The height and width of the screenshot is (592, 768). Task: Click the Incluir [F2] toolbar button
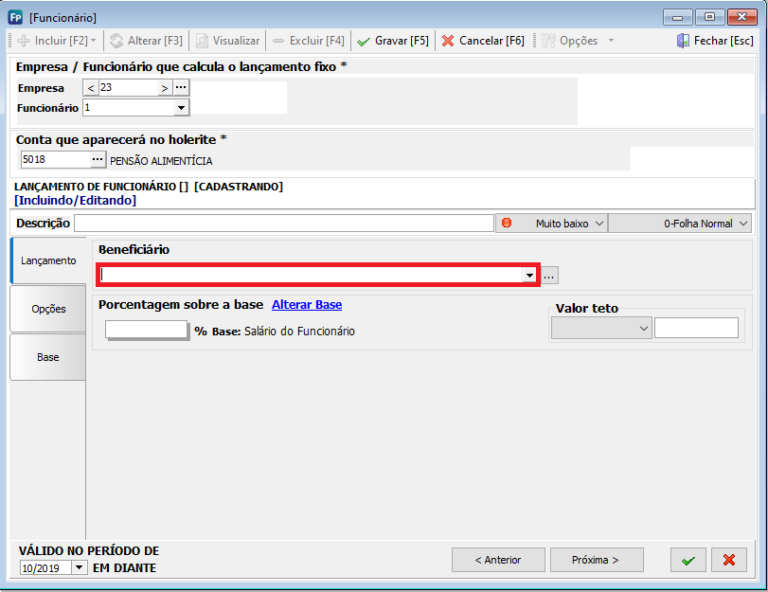click(x=52, y=41)
